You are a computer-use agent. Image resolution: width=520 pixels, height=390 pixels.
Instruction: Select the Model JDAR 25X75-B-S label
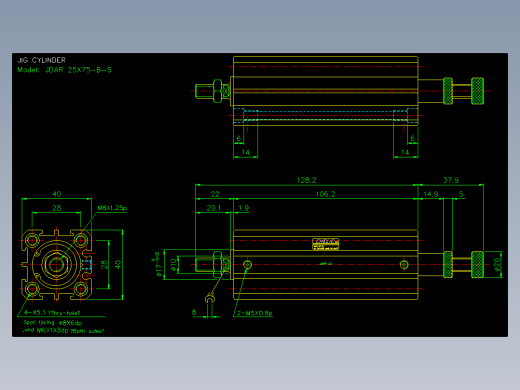64,70
